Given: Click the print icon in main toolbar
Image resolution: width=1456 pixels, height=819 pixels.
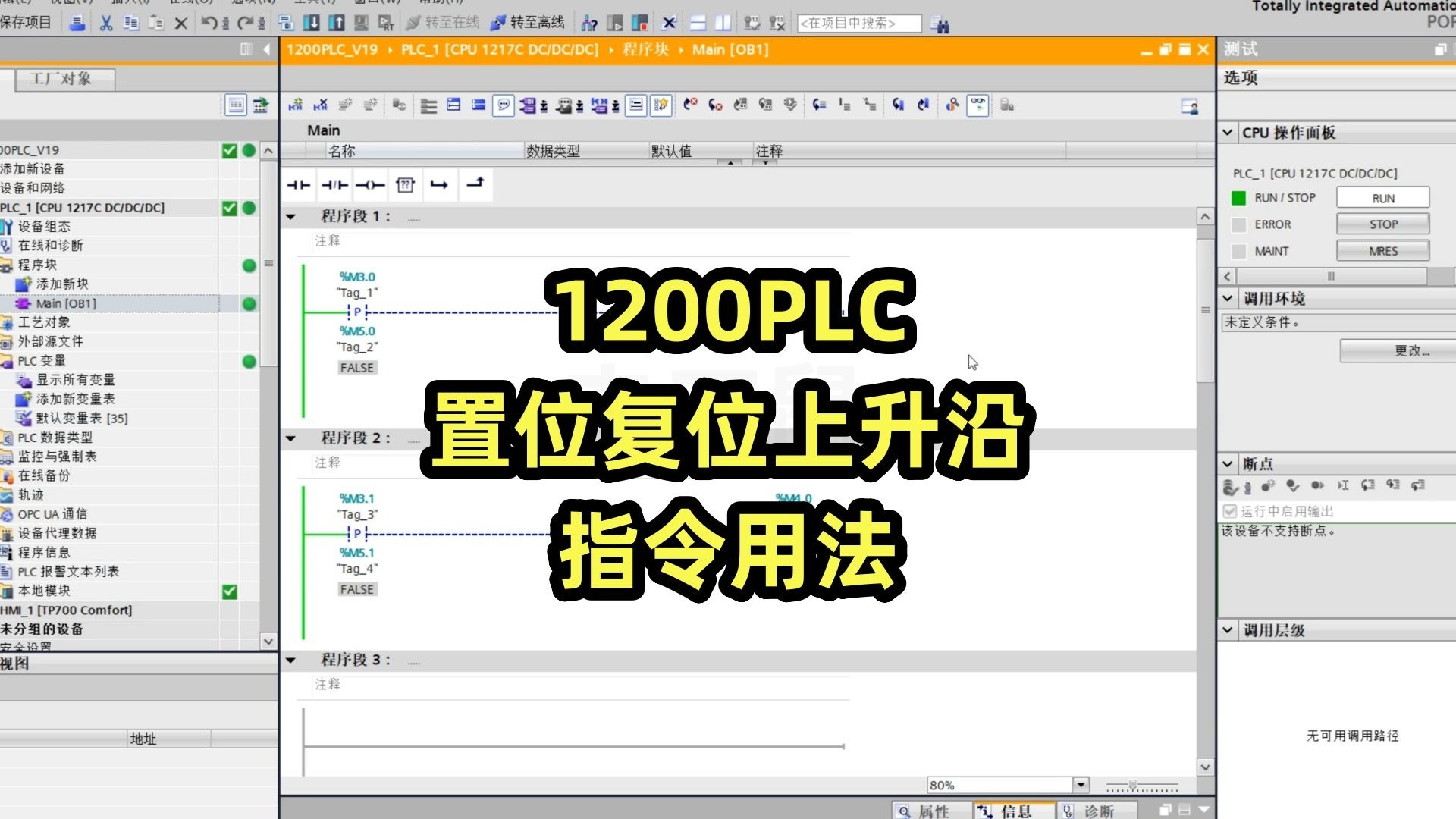Looking at the screenshot, I should [x=77, y=24].
